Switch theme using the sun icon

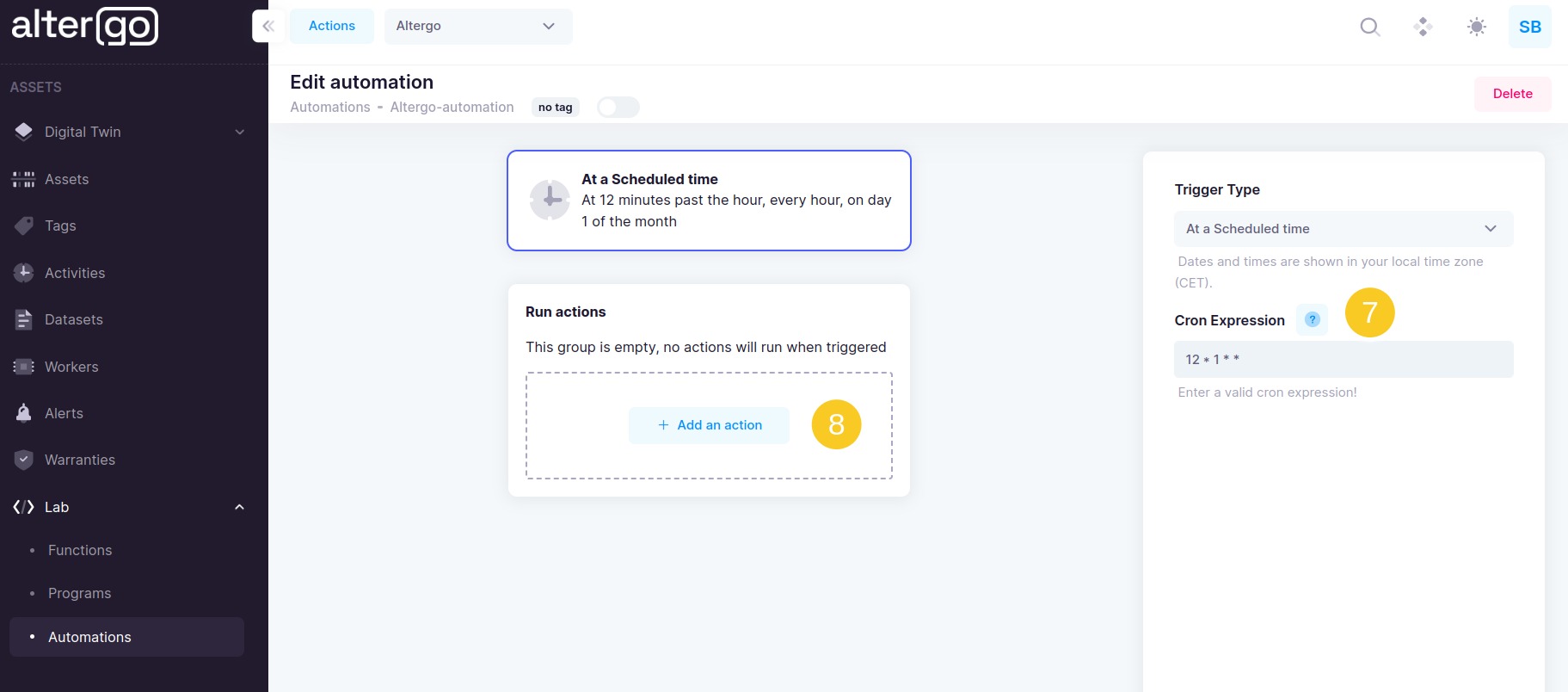point(1476,27)
